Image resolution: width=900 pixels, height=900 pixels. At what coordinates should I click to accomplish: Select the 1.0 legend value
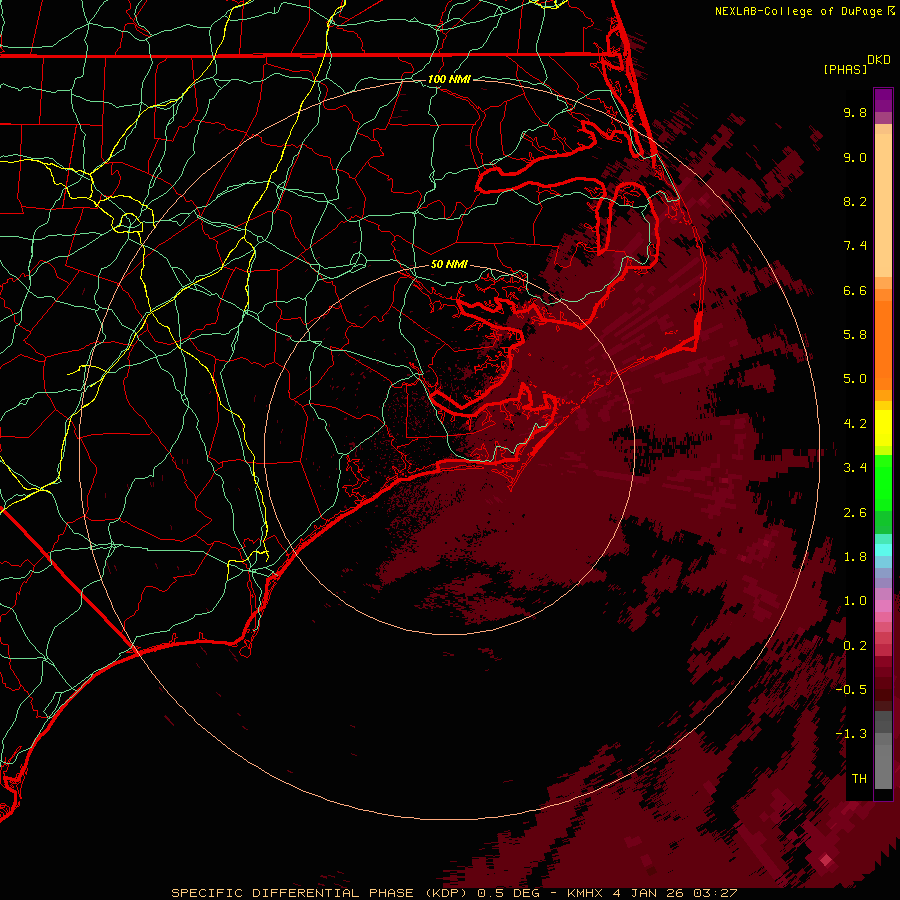[855, 601]
